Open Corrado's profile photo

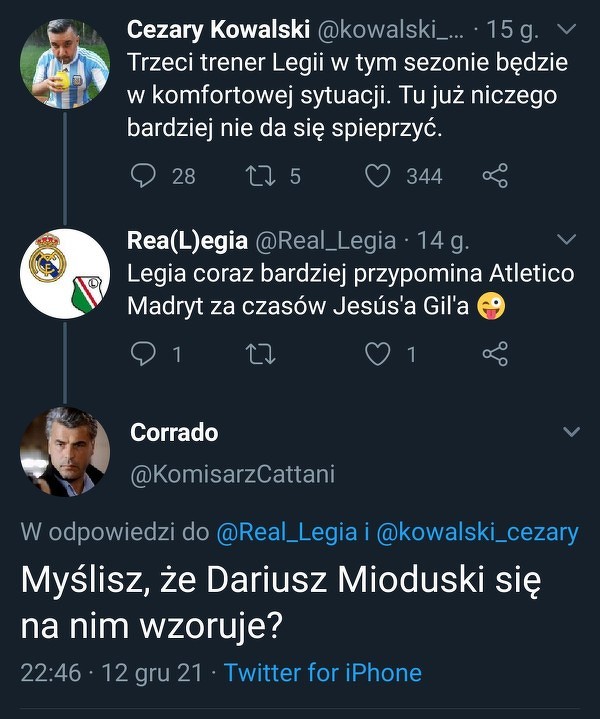[x=65, y=451]
